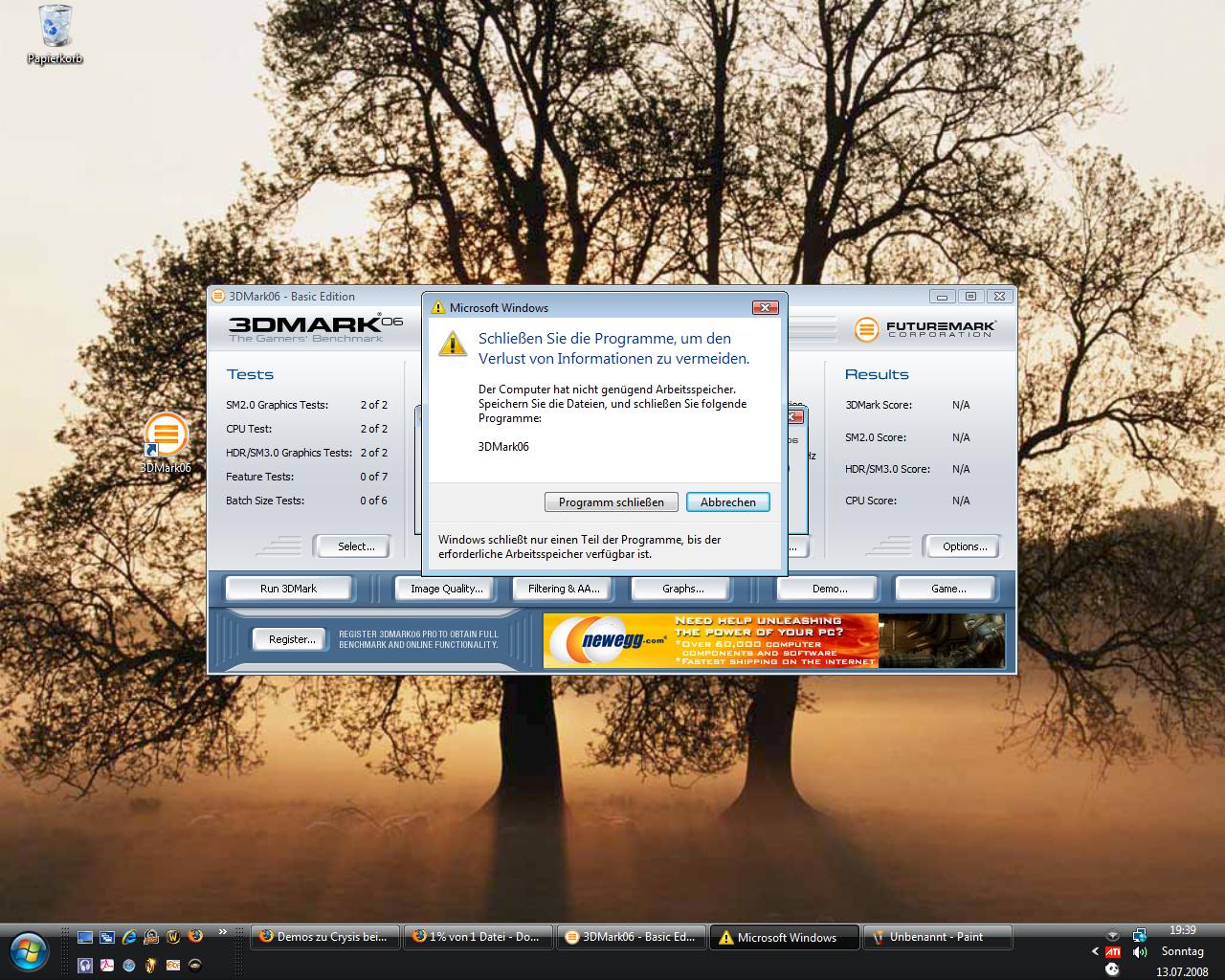Switch to the Microsoft Windows taskbar button

785,937
